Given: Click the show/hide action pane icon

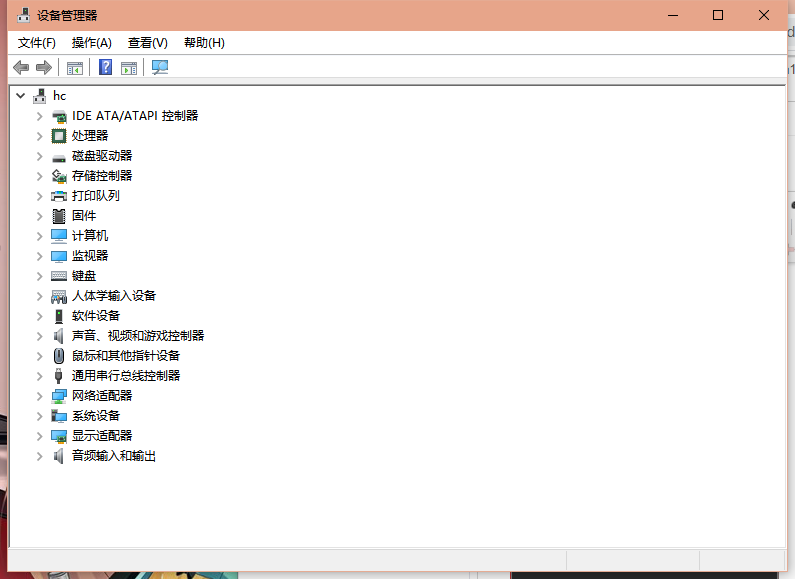Looking at the screenshot, I should click(129, 67).
